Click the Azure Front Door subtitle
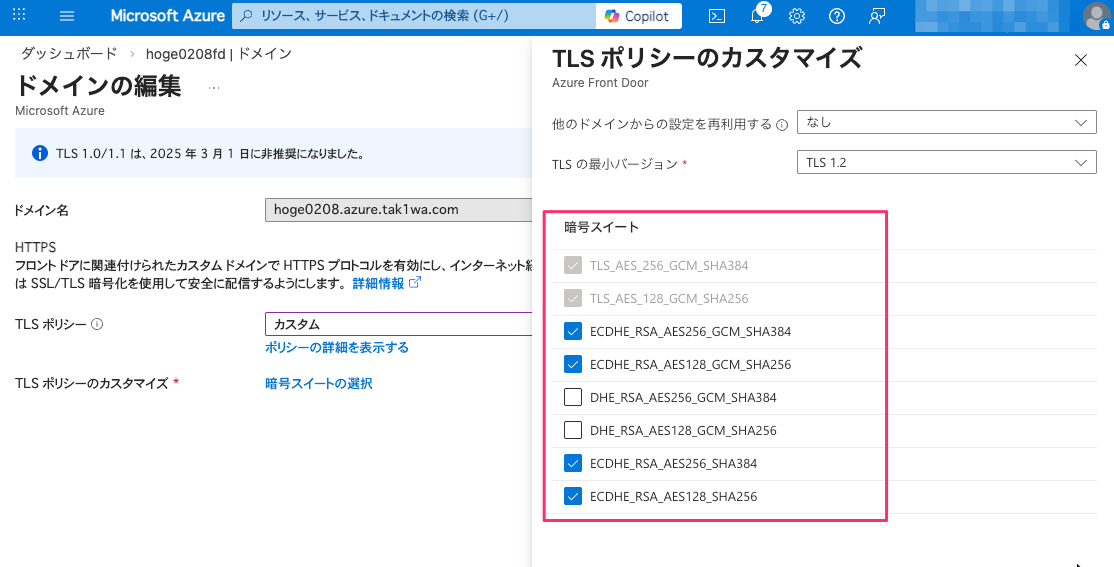The image size is (1114, 567). 600,83
